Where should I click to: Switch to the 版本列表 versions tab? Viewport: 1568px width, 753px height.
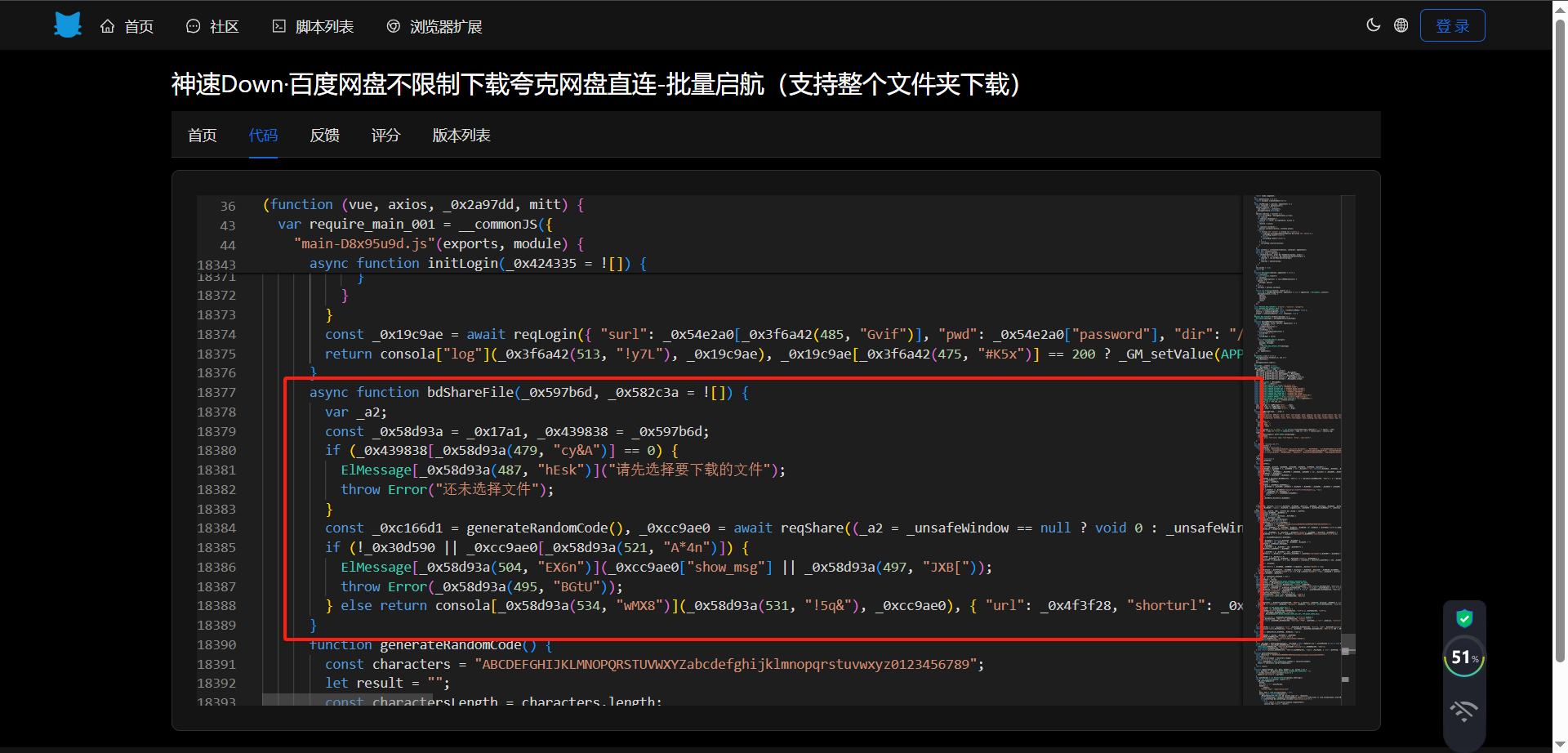(x=461, y=136)
